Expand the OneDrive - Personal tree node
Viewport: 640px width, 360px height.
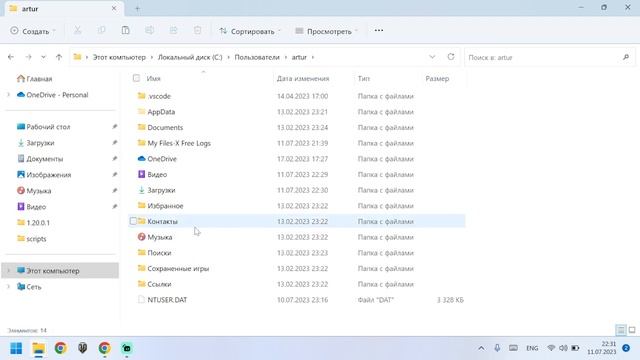point(9,95)
